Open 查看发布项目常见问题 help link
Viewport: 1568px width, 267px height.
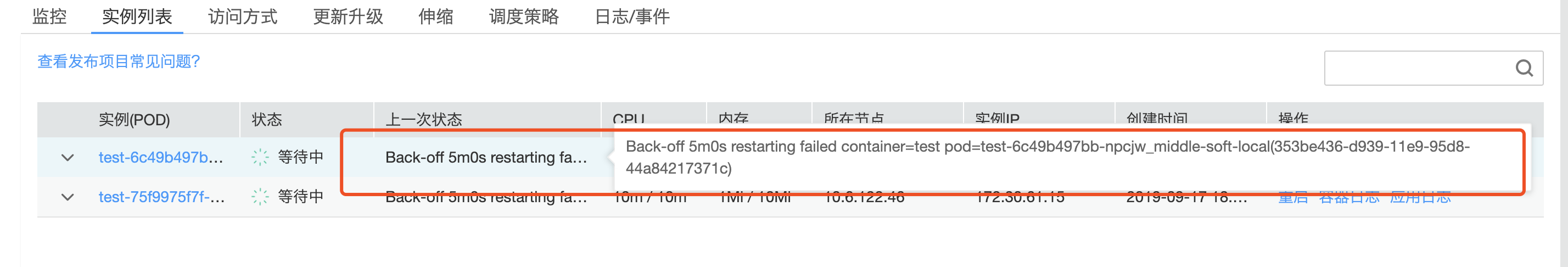click(x=119, y=62)
